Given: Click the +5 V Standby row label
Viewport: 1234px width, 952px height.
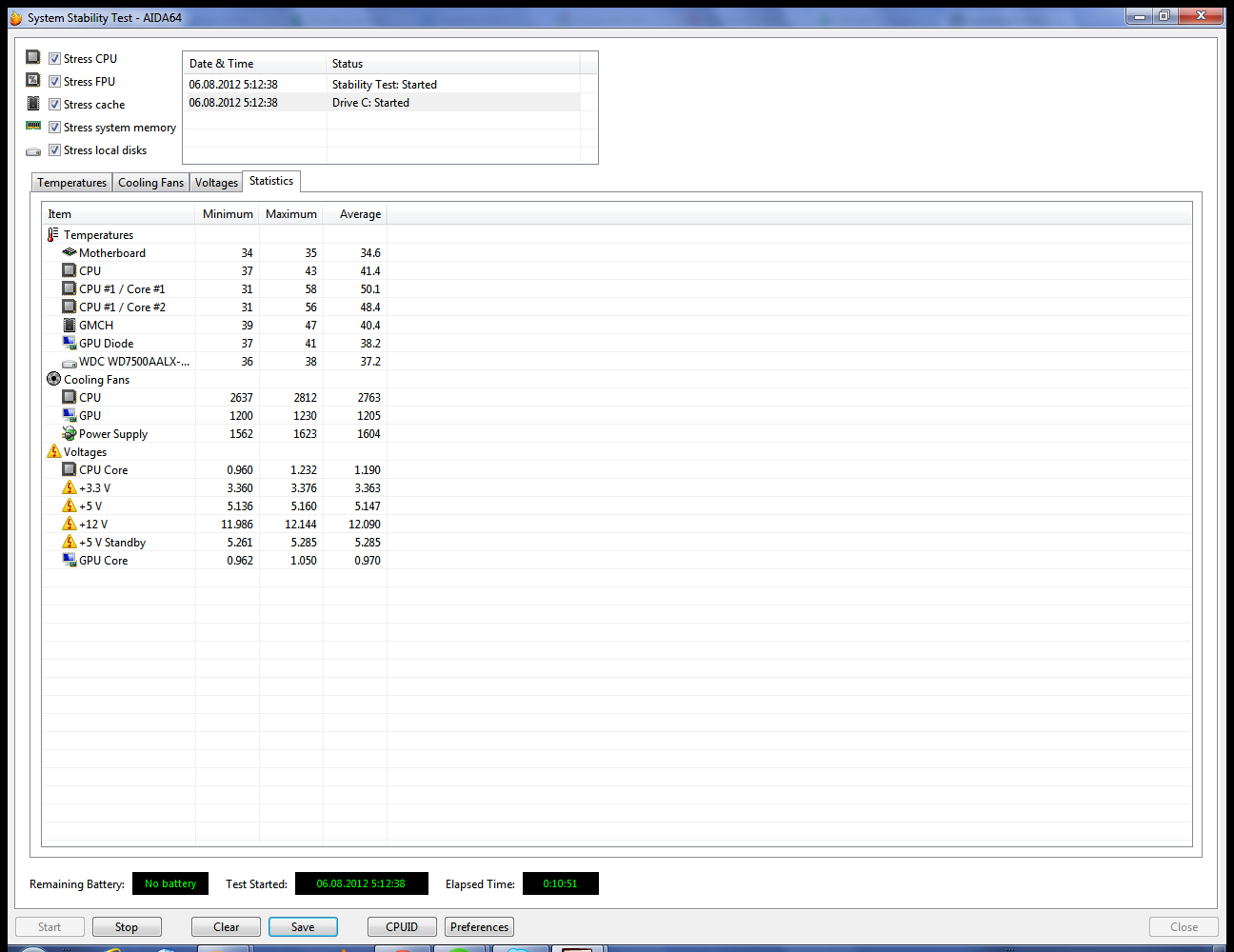Looking at the screenshot, I should [x=112, y=543].
